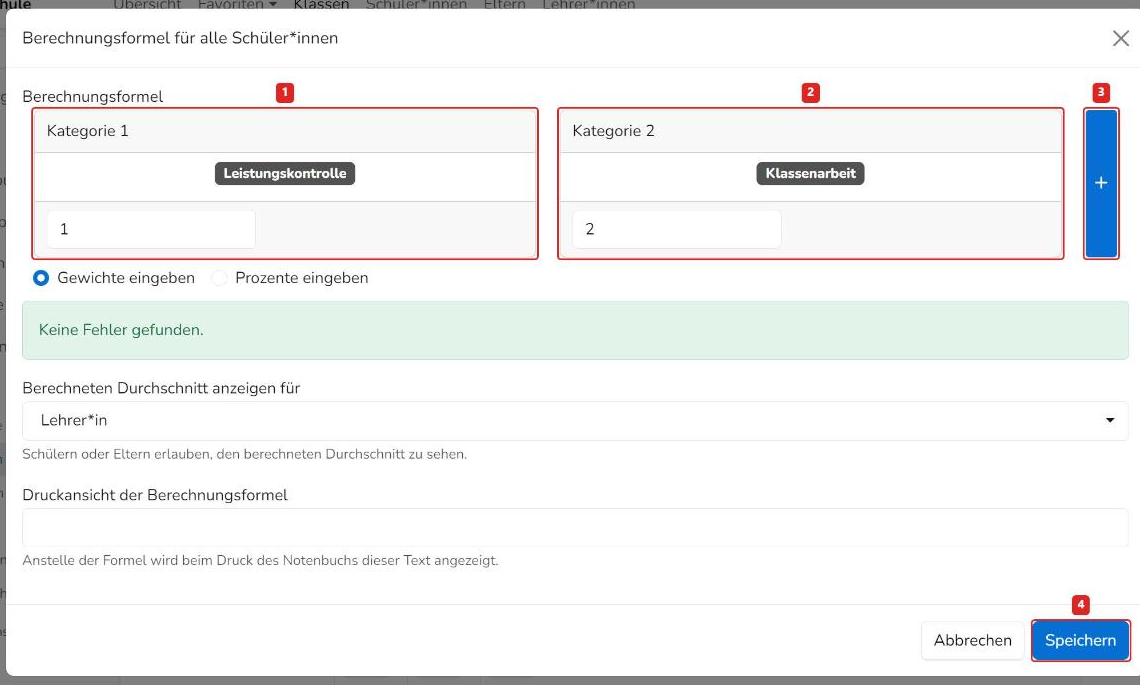Click the Leistungskontrolle tag in Kategorie 1
The width and height of the screenshot is (1140, 685).
click(285, 174)
